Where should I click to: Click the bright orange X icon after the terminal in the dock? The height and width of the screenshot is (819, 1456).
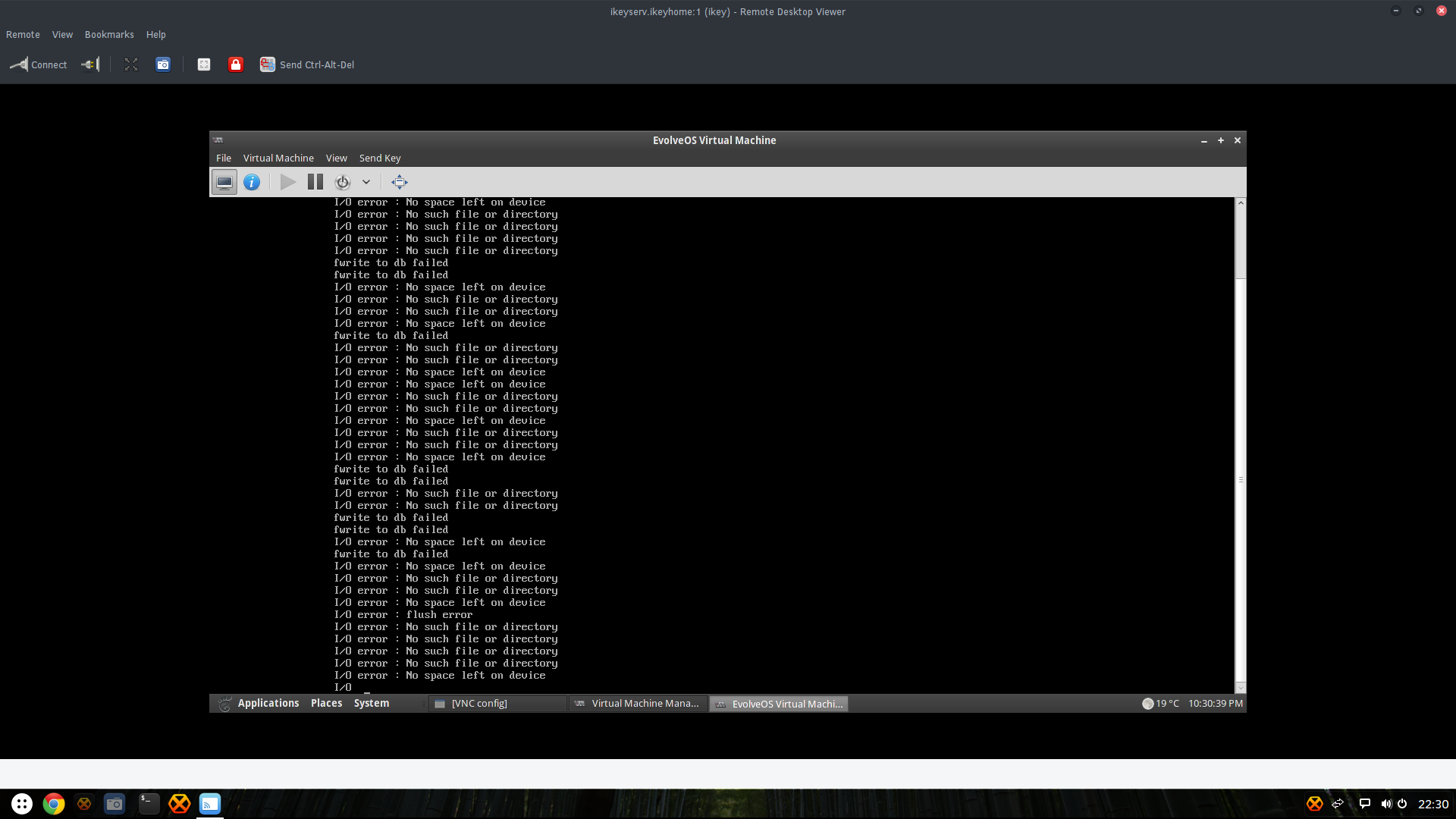[179, 804]
